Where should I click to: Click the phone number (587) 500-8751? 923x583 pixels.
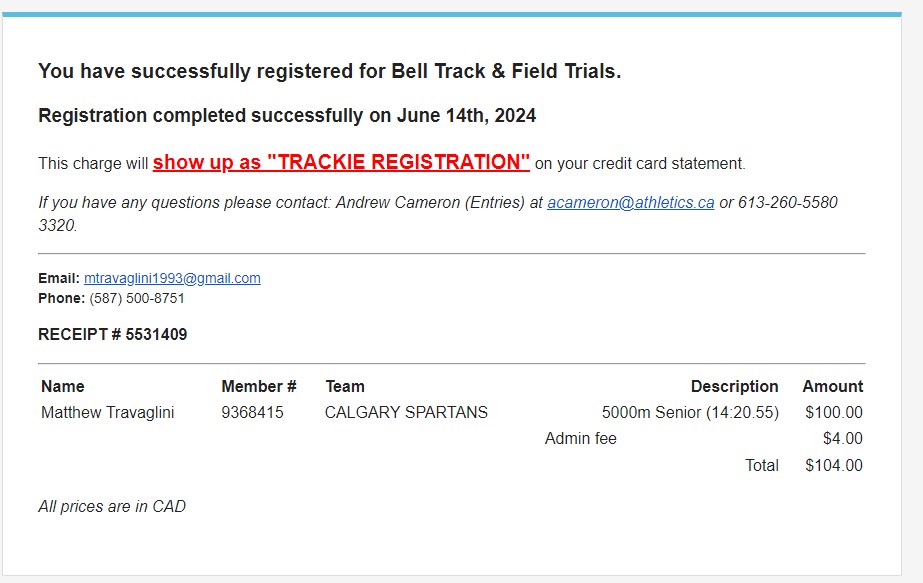click(137, 299)
